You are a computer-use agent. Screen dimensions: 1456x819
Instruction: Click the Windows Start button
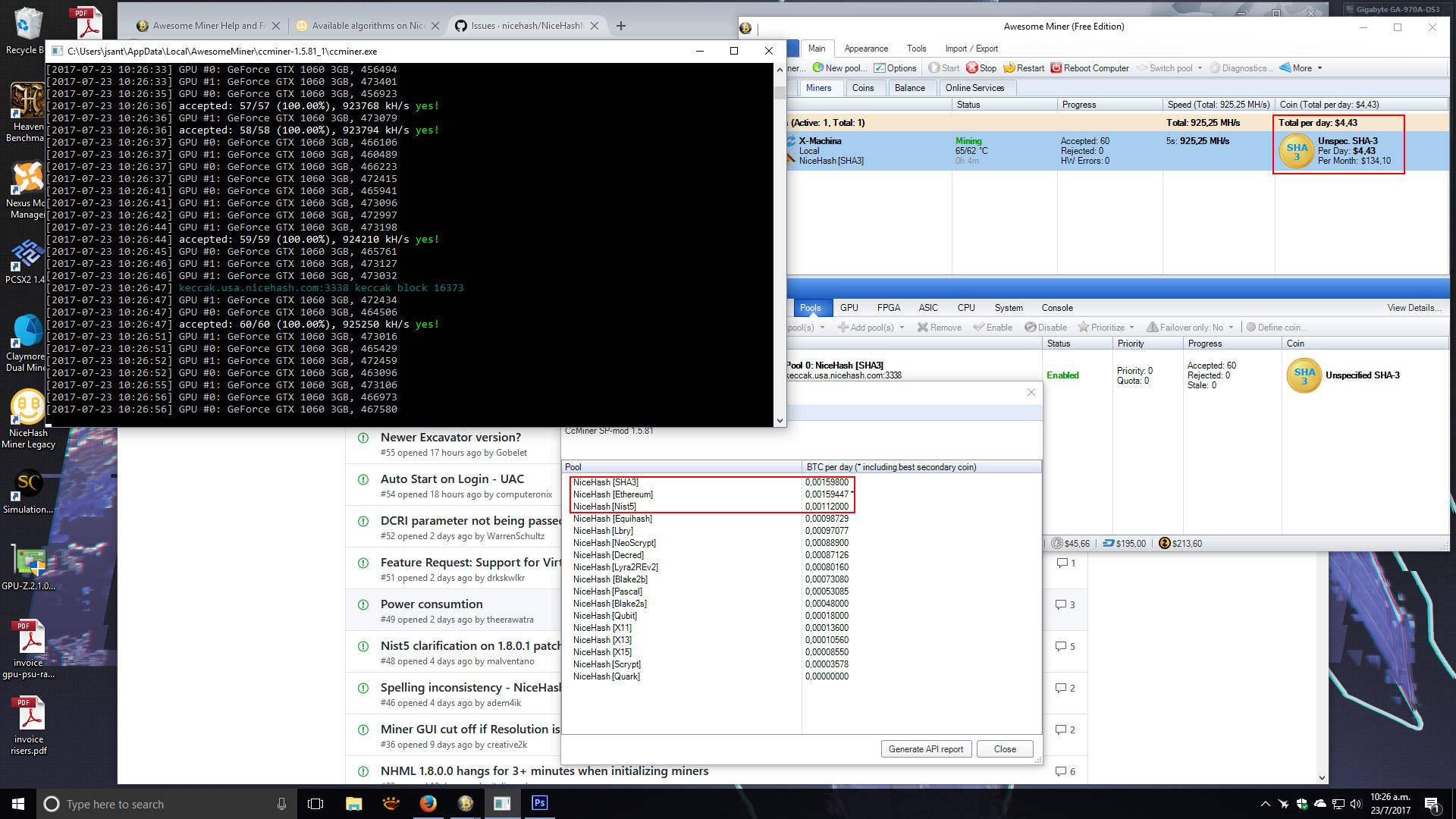tap(18, 804)
